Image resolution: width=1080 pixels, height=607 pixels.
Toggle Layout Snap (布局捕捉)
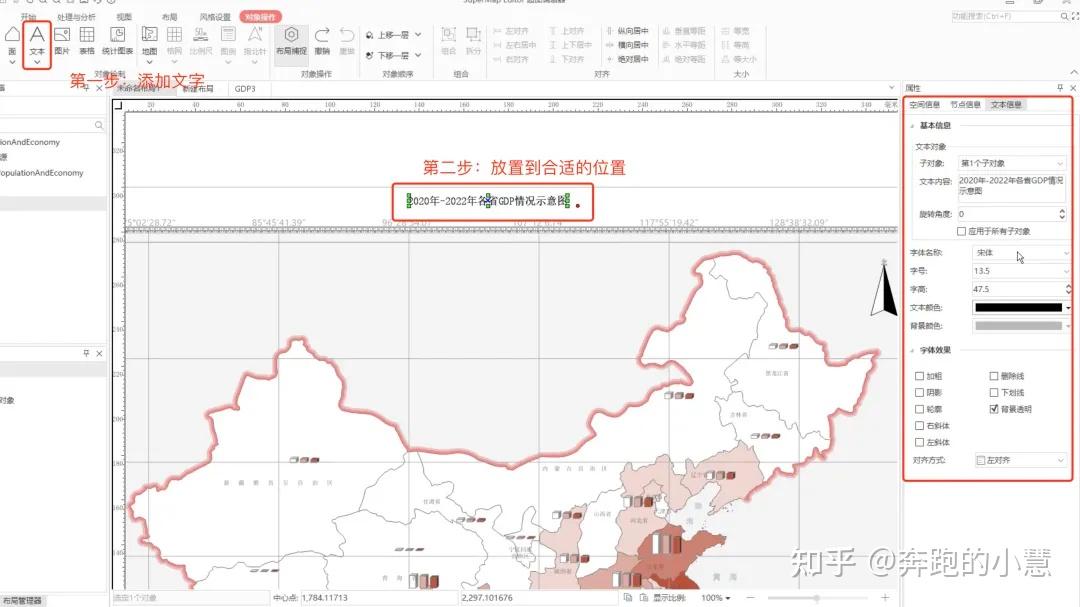291,37
